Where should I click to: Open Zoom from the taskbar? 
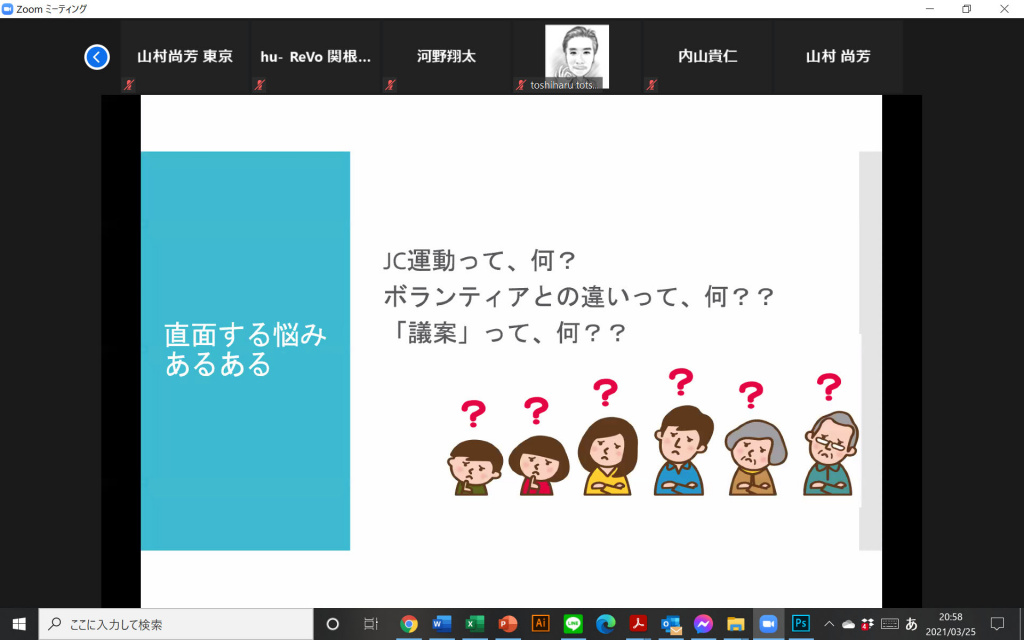pos(768,623)
